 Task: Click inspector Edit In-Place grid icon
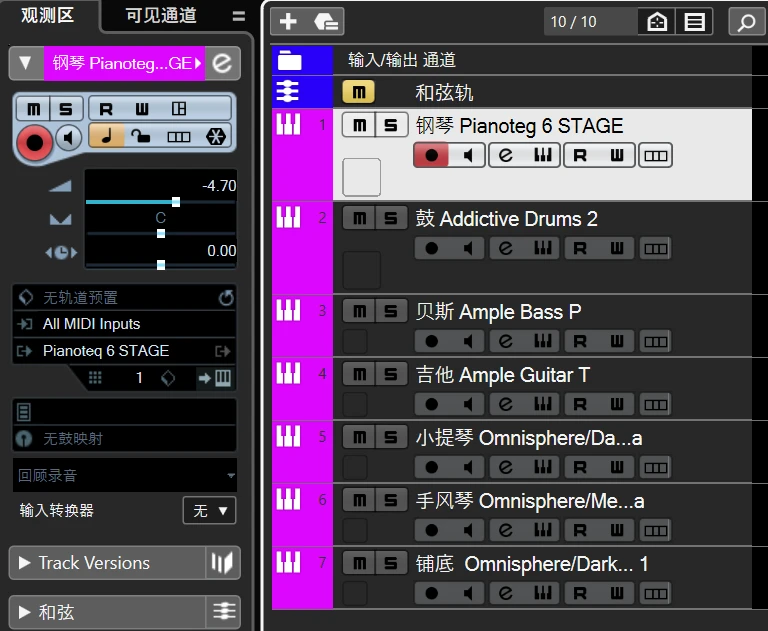(x=179, y=108)
